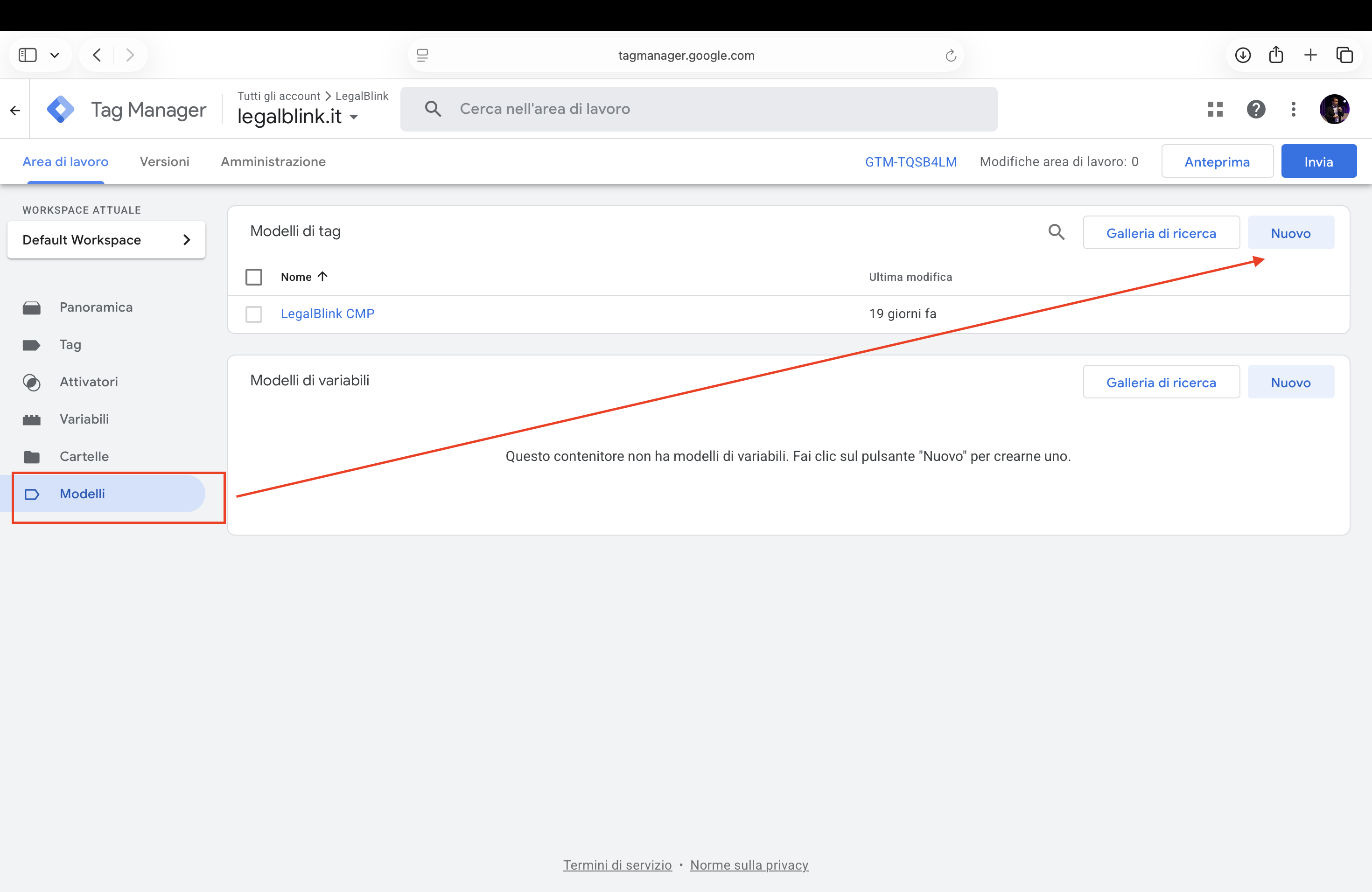1372x892 pixels.
Task: Check the LegalBlink CMP row checkbox
Action: click(254, 314)
